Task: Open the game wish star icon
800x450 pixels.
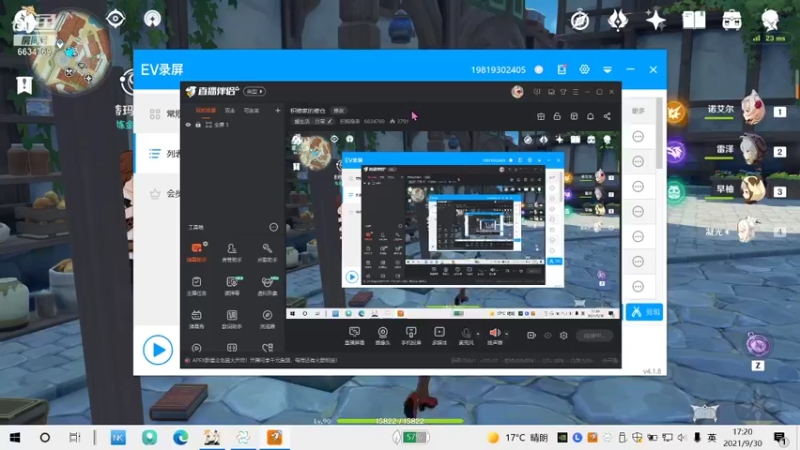Action: pos(656,20)
